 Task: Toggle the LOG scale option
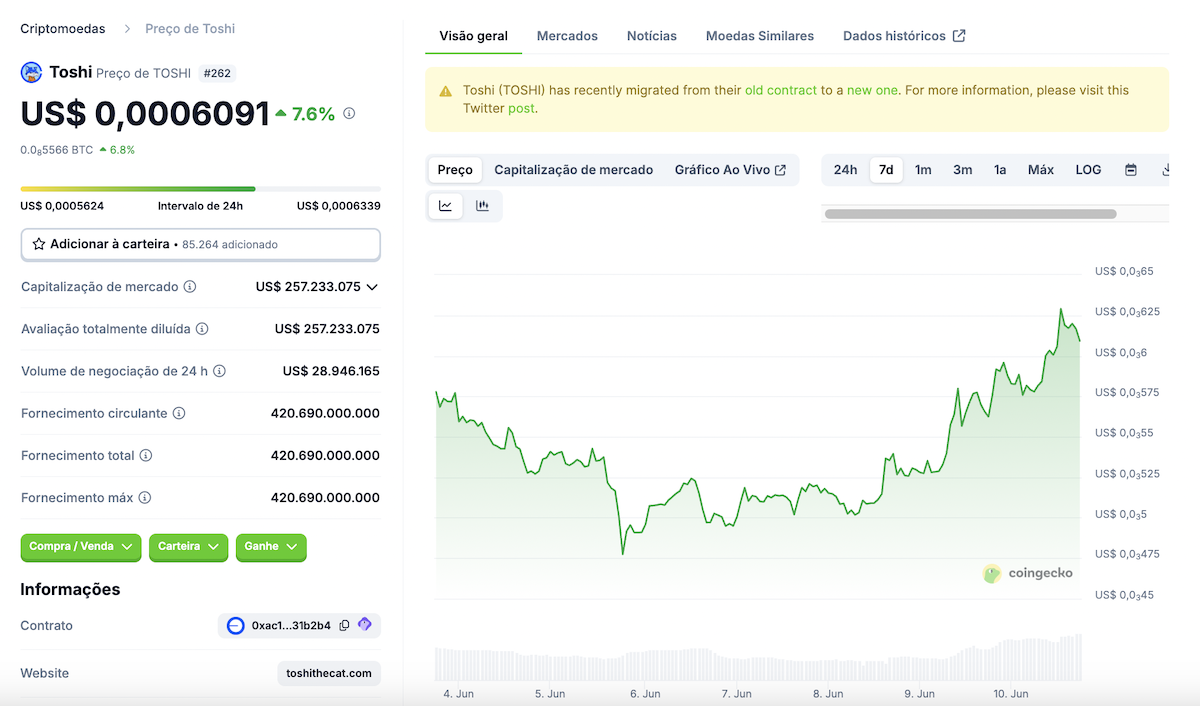1088,170
